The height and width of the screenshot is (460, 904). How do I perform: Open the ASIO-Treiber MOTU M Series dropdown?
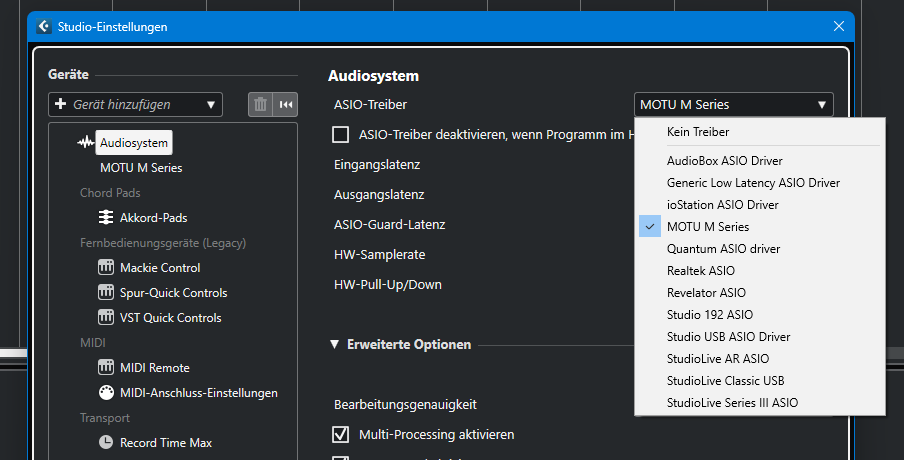(734, 105)
